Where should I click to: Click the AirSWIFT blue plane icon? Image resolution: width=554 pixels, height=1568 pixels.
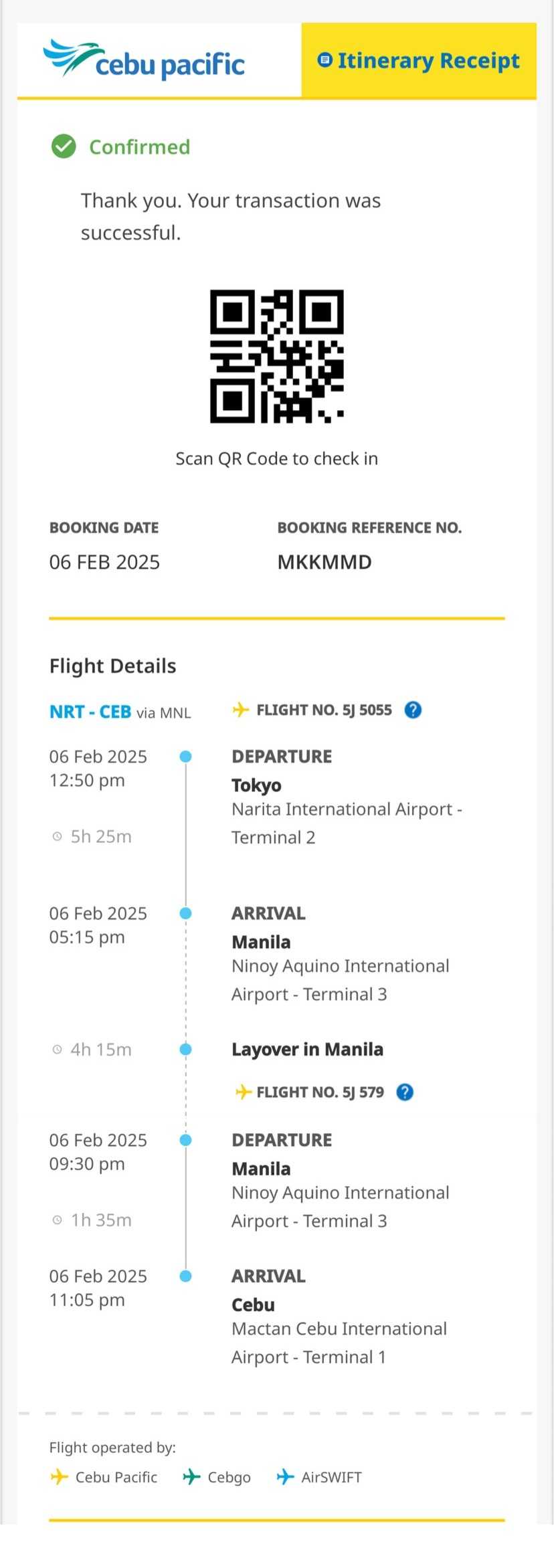pyautogui.click(x=286, y=1476)
